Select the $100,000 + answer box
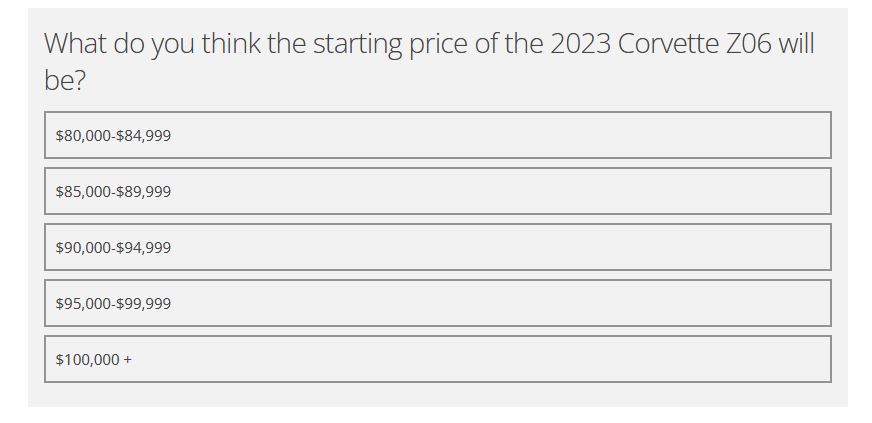 tap(438, 359)
